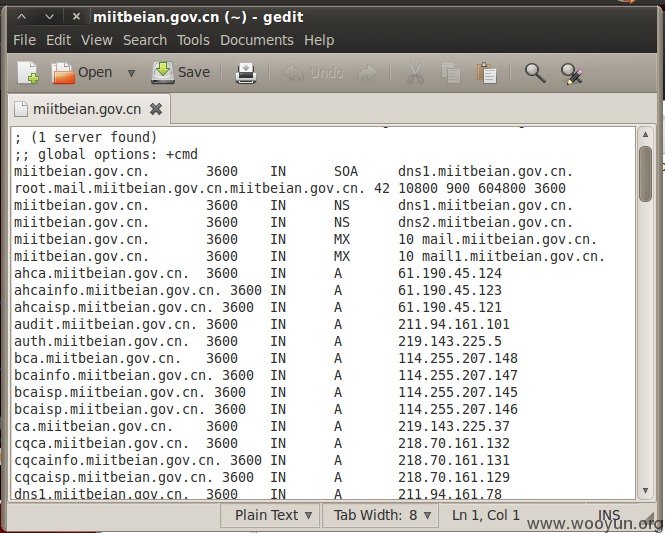The width and height of the screenshot is (665, 533).
Task: Open the Edit menu
Action: tap(58, 40)
